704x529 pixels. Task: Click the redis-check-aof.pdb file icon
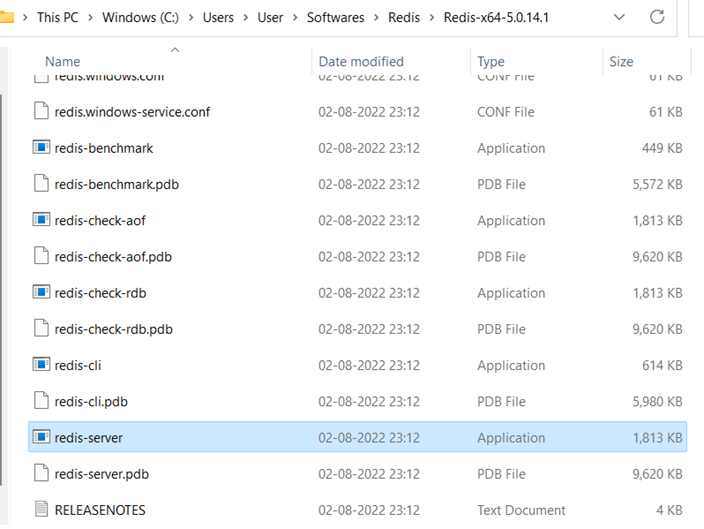[x=41, y=256]
